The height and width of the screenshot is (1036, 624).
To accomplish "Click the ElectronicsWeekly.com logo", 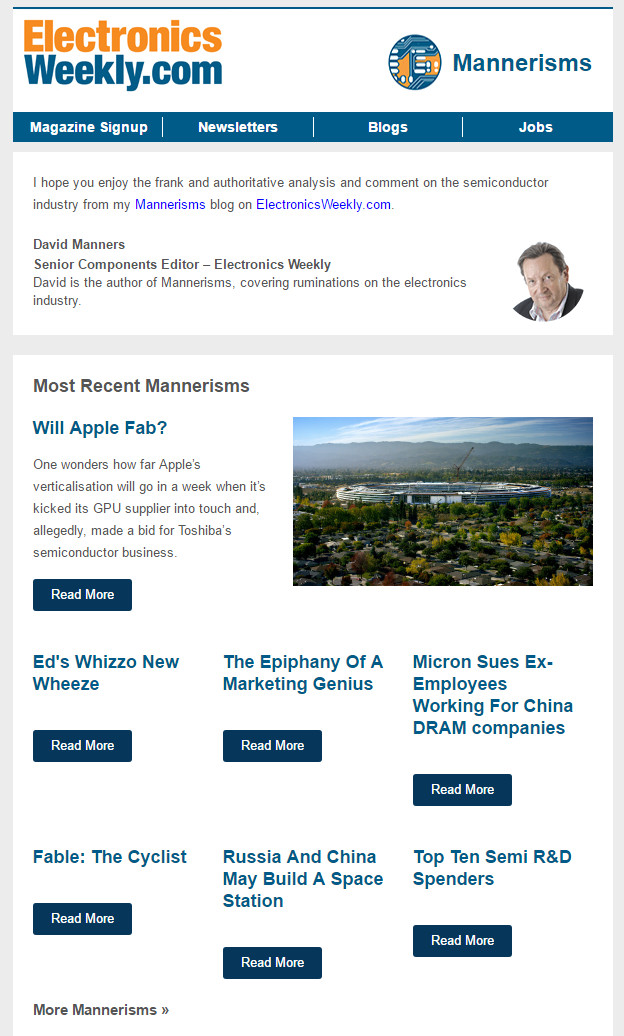I will [x=123, y=55].
